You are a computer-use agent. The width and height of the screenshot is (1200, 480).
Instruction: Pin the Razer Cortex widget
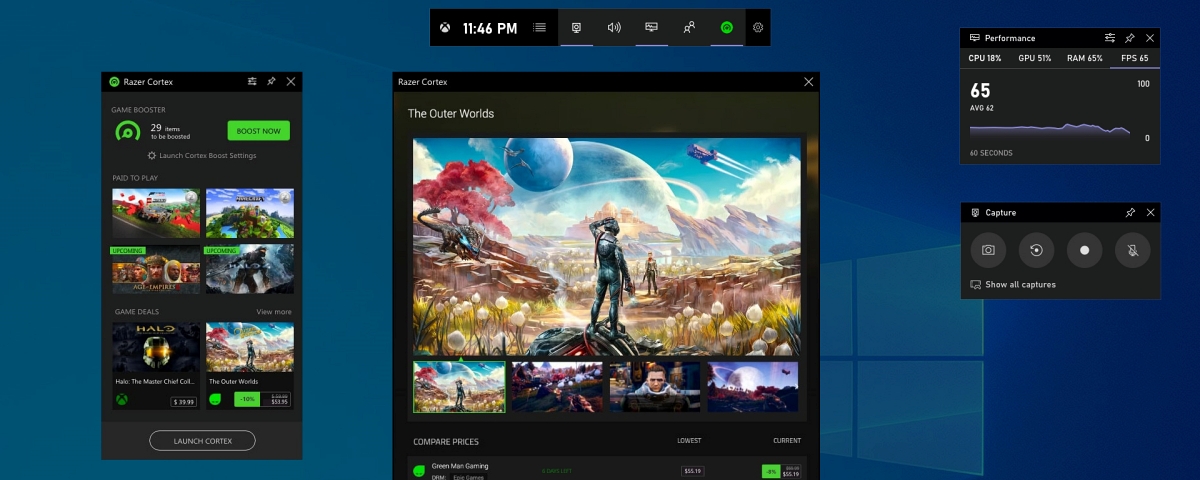coord(271,82)
